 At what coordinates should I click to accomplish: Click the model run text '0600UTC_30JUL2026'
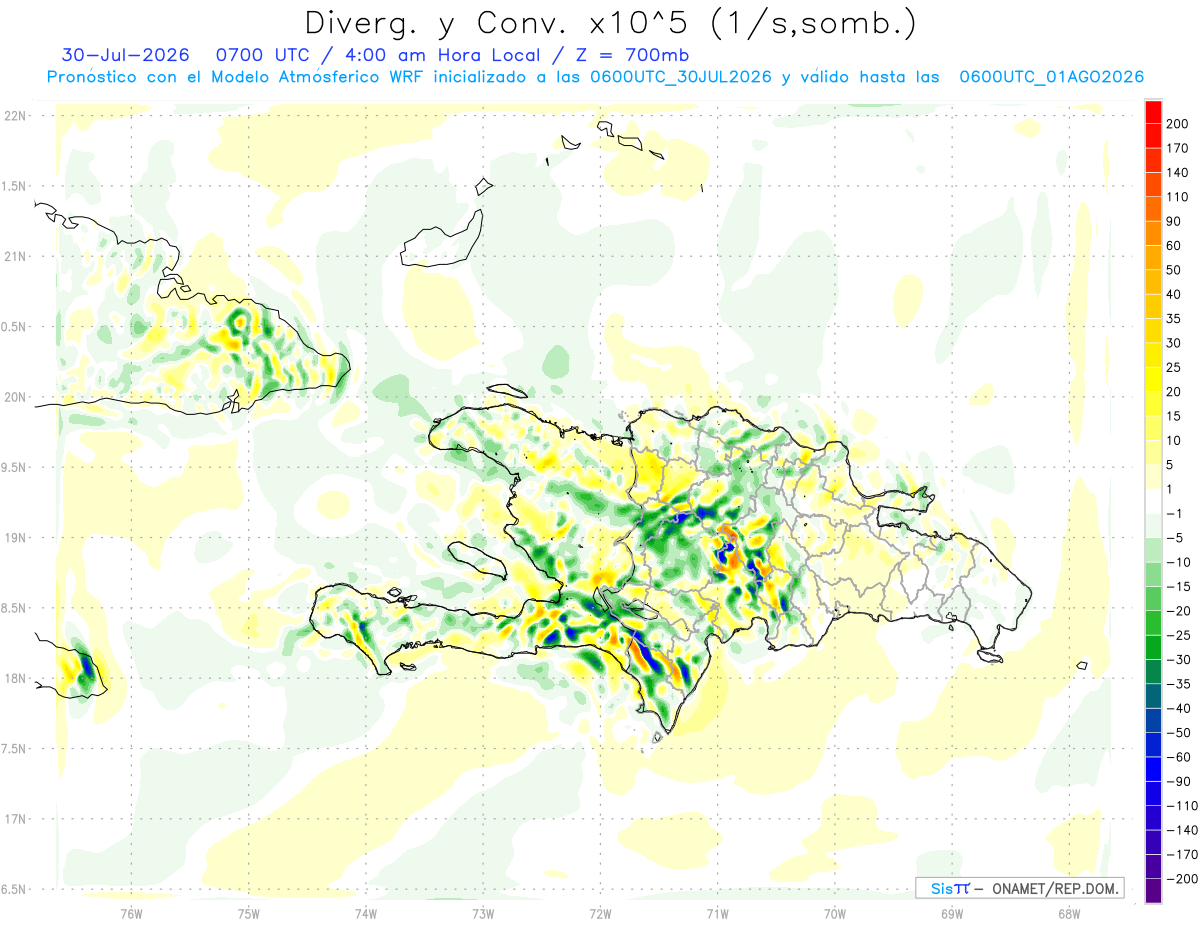coord(681,77)
